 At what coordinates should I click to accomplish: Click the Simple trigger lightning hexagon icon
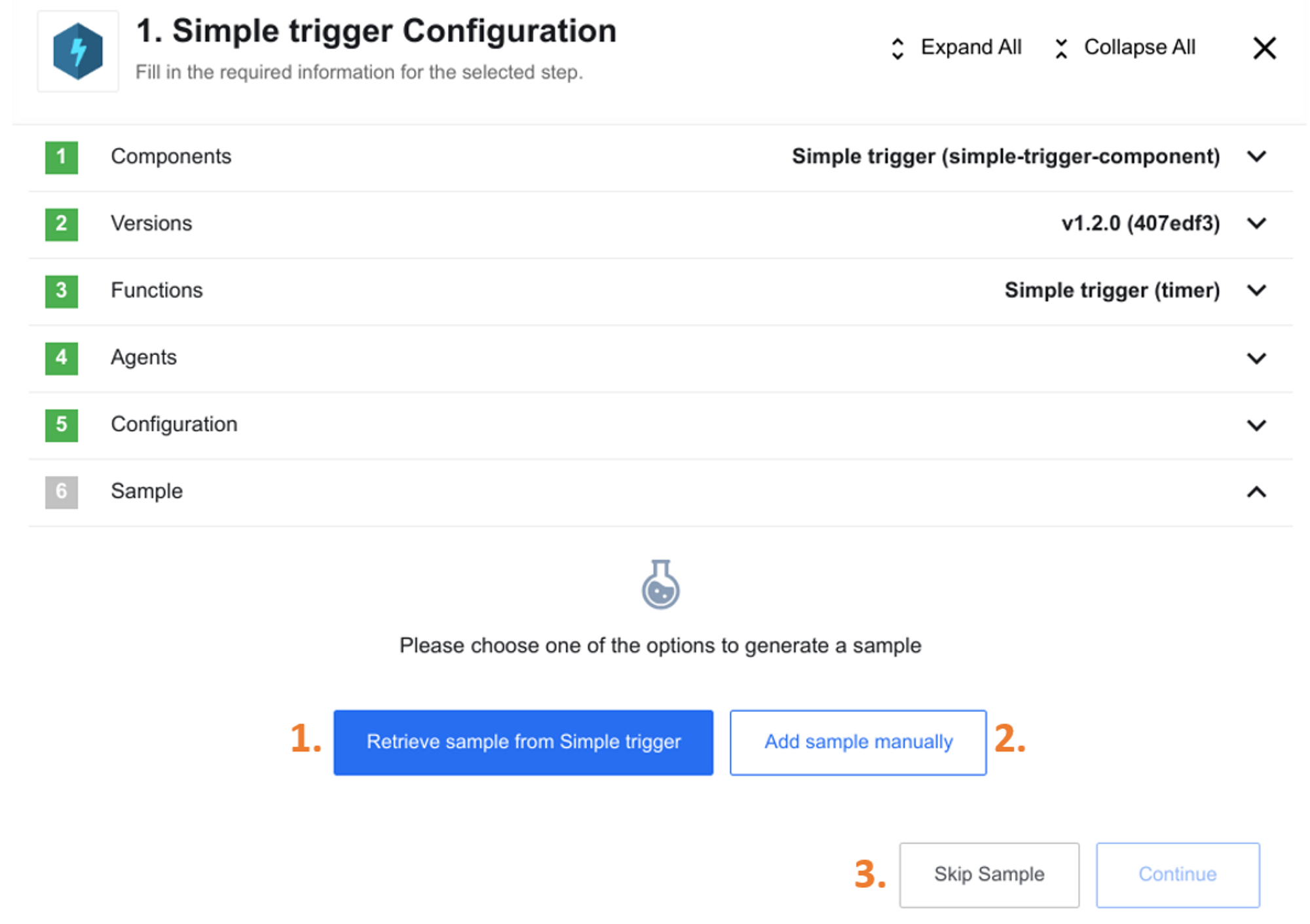tap(78, 51)
